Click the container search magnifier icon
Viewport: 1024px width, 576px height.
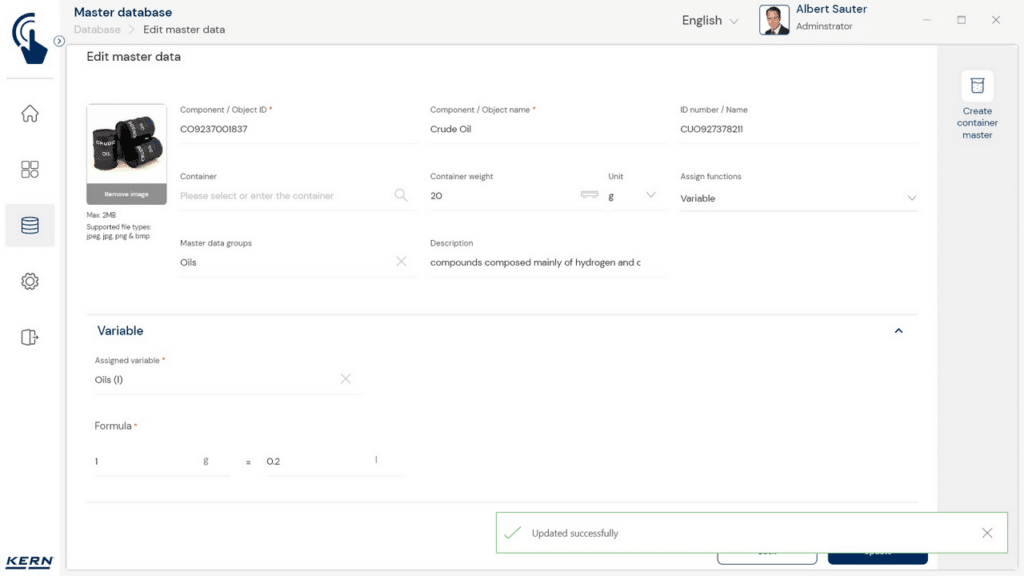point(401,196)
